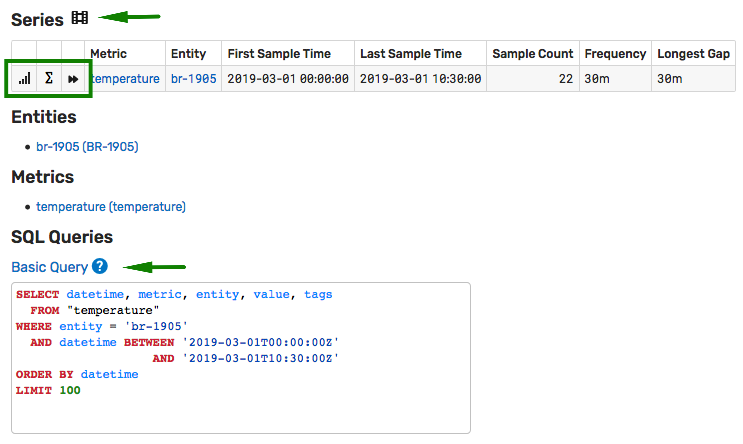Viewport: 743px width, 444px height.
Task: Click the Longest Gap column header
Action: coord(693,54)
